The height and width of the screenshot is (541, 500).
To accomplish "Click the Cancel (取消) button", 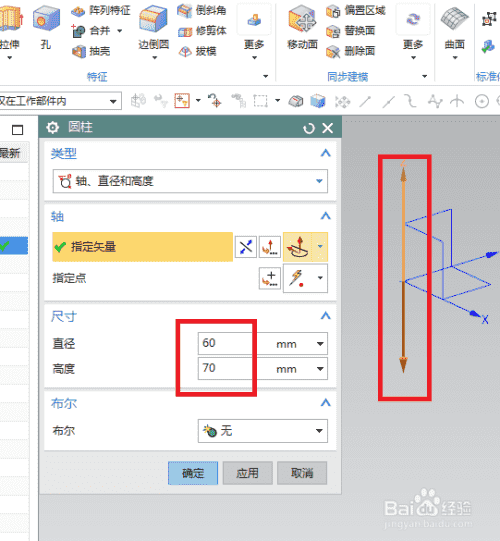I will coord(302,473).
